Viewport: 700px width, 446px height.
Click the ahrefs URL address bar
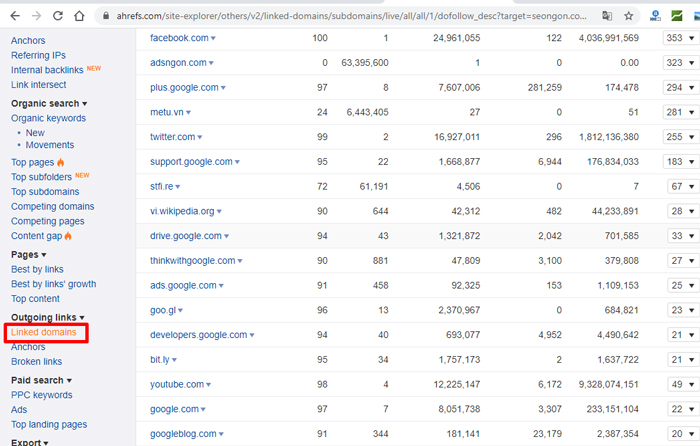point(351,16)
